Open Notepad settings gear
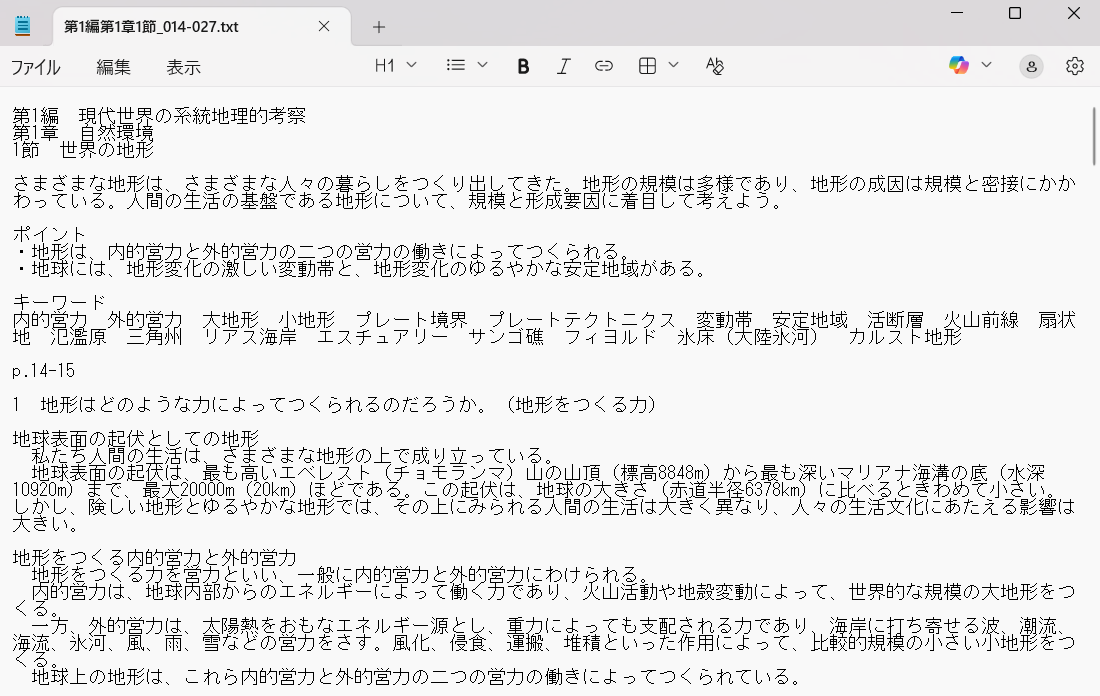This screenshot has height=696, width=1100. [x=1075, y=66]
